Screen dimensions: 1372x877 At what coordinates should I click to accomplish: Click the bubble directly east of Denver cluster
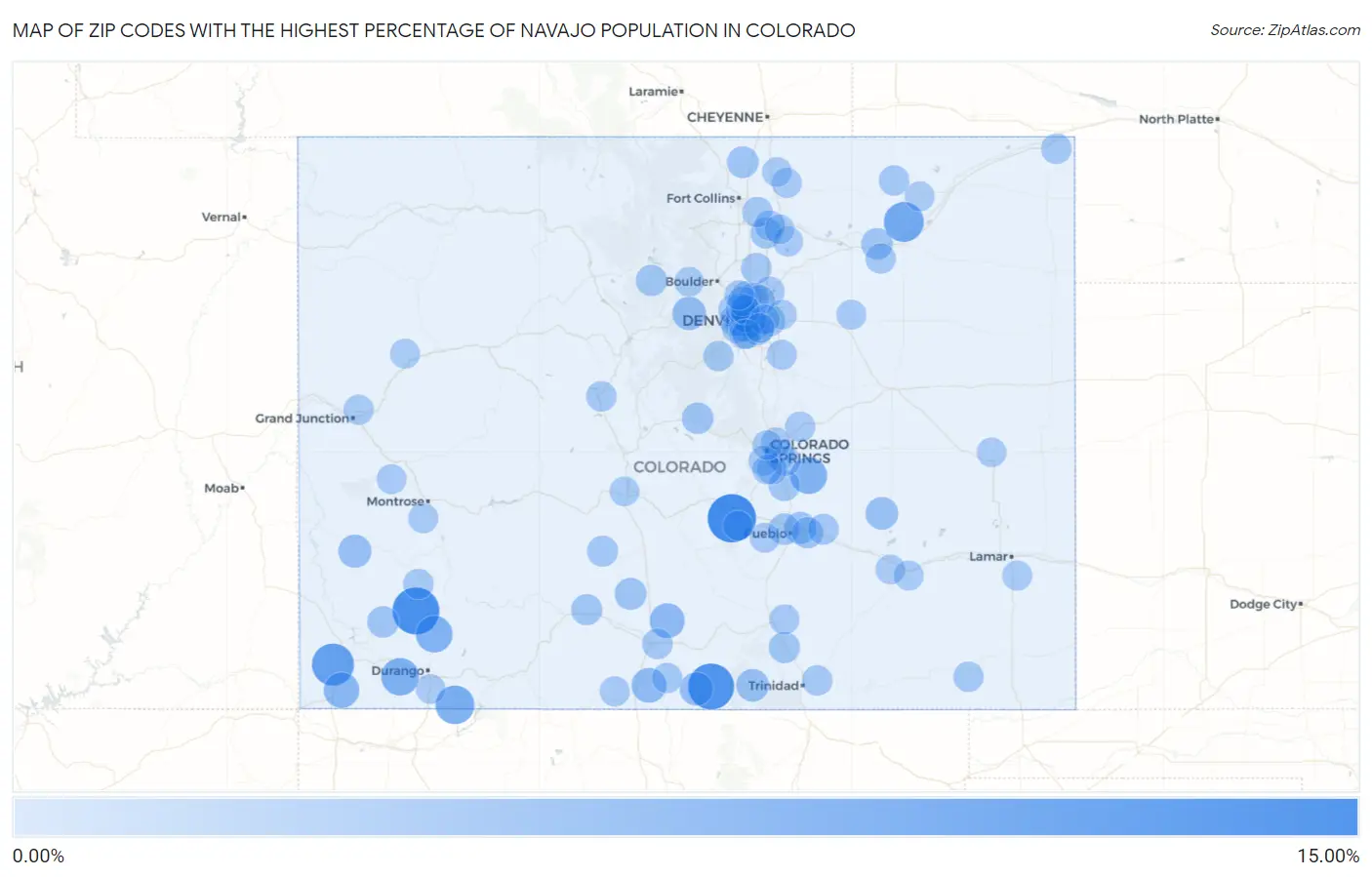pyautogui.click(x=851, y=314)
